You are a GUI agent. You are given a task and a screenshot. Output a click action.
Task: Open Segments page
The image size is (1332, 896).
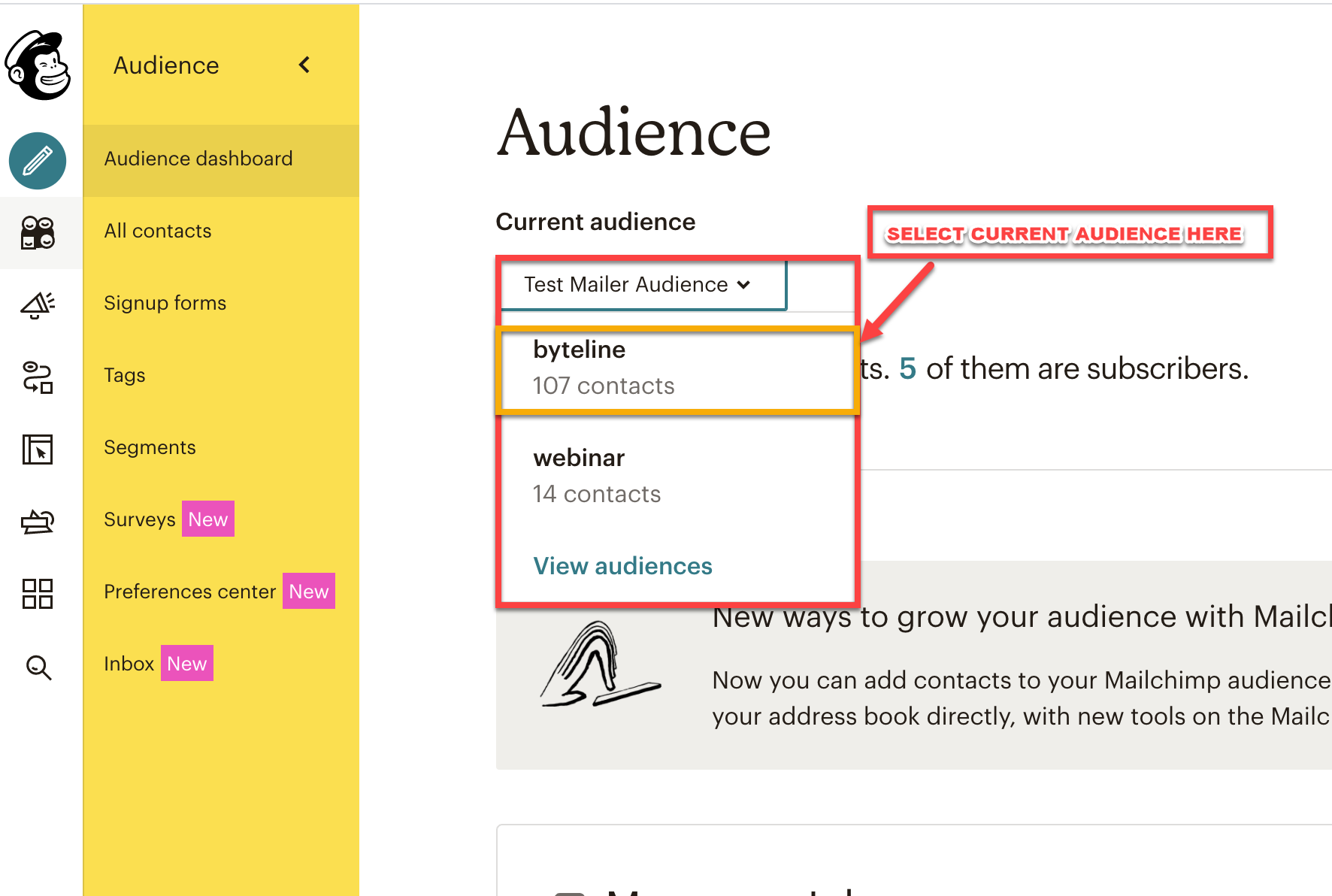(150, 447)
